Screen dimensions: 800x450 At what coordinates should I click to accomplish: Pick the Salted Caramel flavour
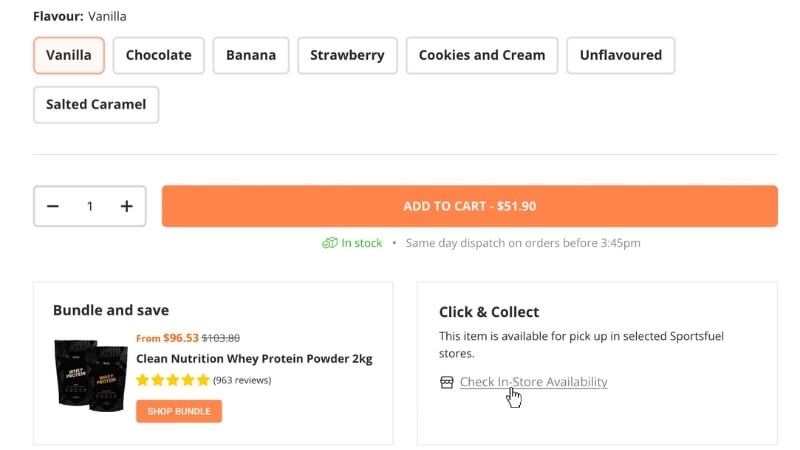[96, 104]
